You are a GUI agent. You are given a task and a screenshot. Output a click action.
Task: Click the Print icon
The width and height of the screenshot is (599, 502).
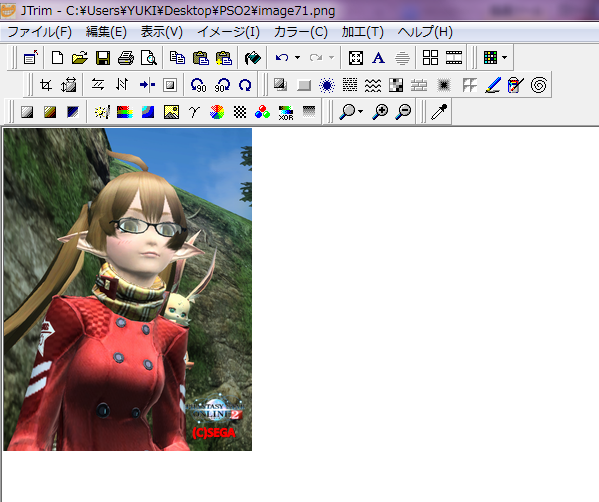[x=126, y=58]
